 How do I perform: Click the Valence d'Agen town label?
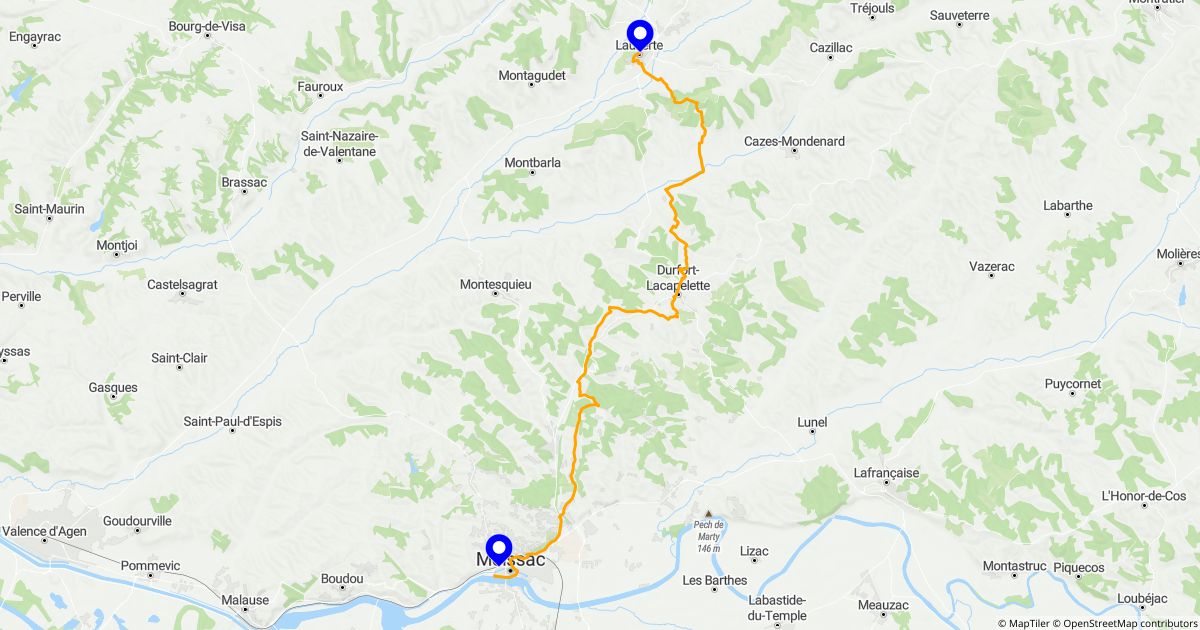pos(48,531)
